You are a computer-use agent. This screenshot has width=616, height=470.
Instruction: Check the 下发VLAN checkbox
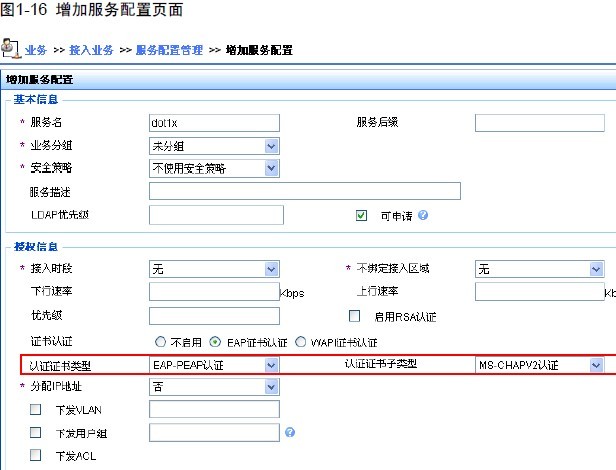point(36,409)
